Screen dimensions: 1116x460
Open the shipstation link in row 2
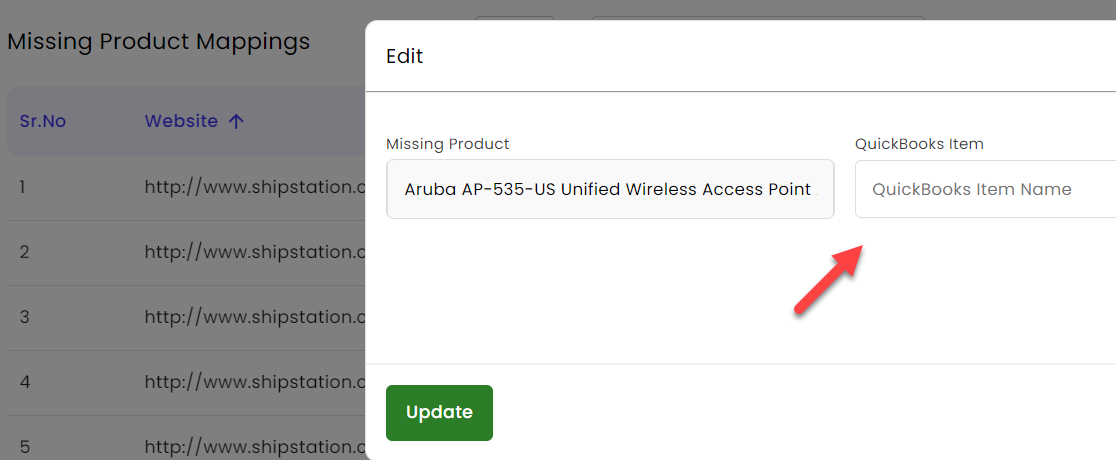coord(255,252)
